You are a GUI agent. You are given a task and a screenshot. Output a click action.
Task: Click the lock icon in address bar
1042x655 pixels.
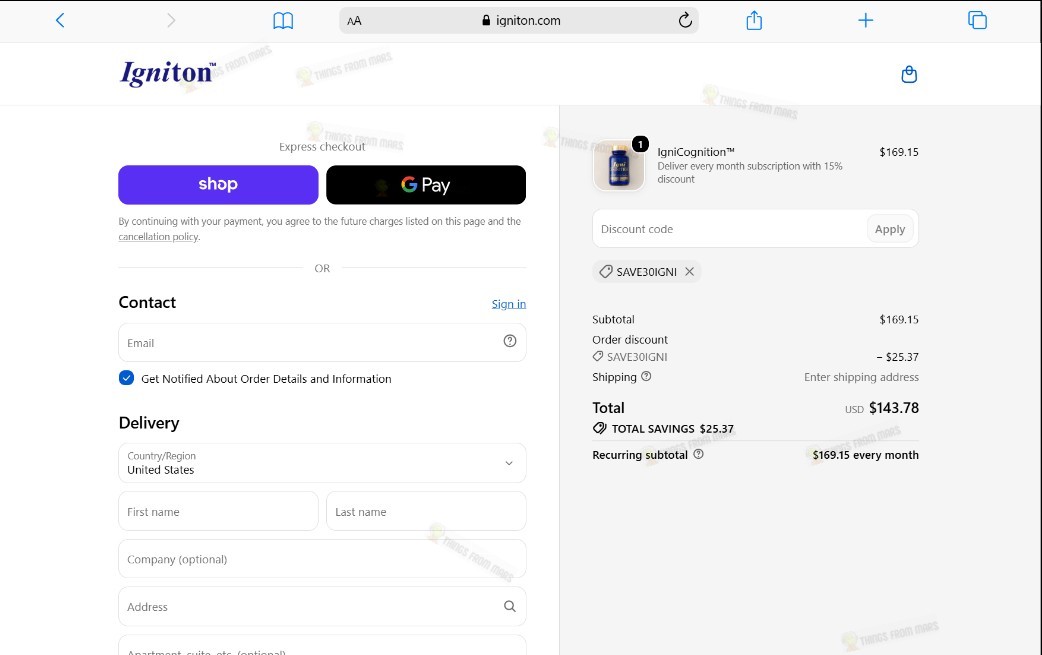[x=486, y=21]
